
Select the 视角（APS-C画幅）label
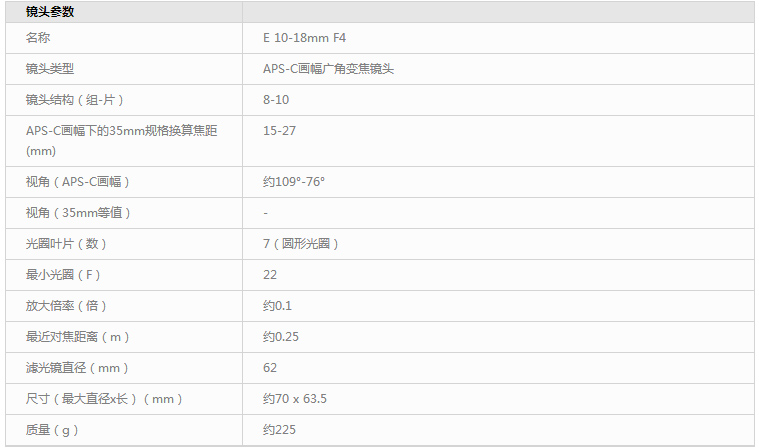[x=77, y=182]
